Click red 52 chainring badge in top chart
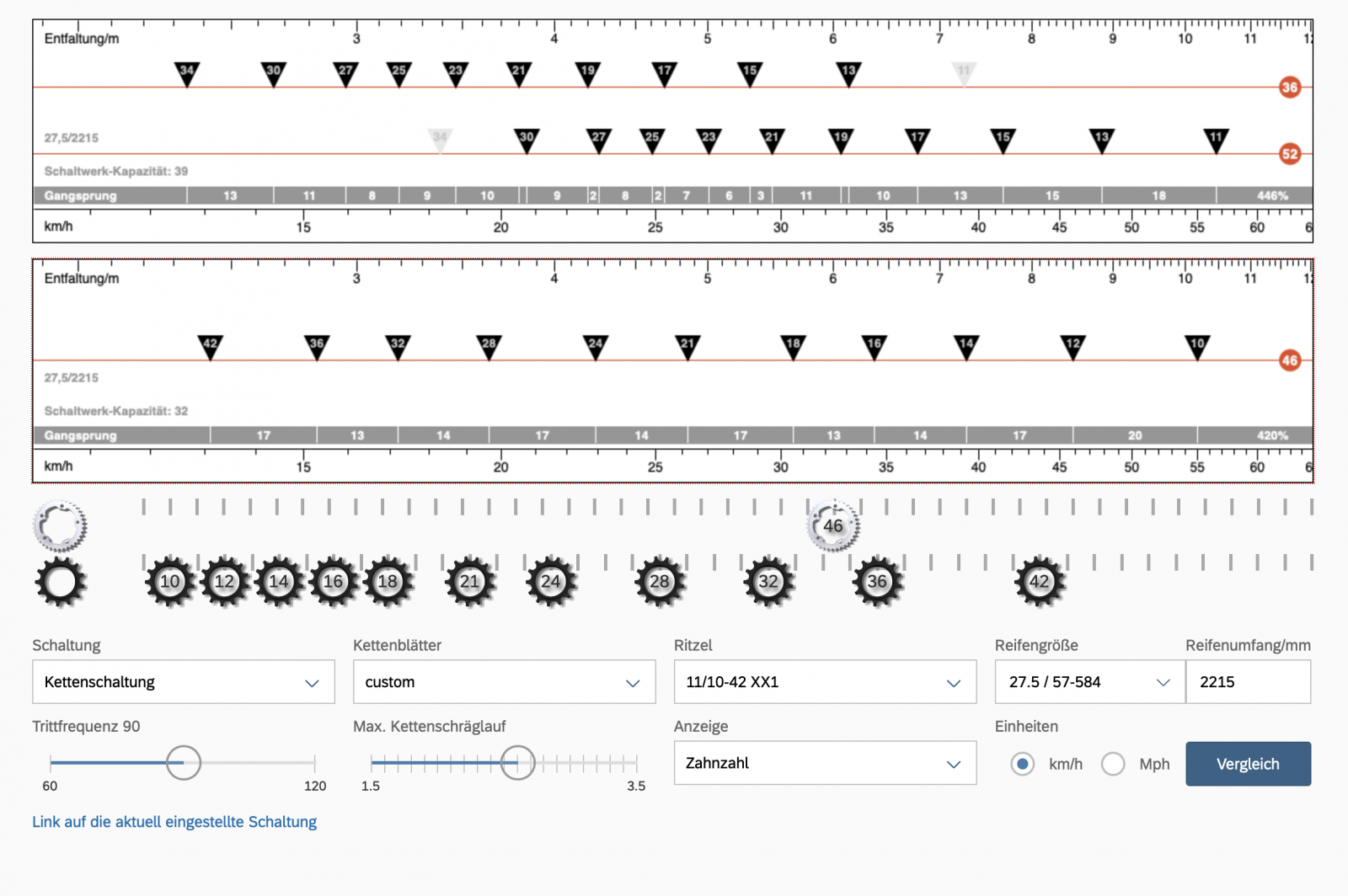The height and width of the screenshot is (896, 1348). [1289, 153]
